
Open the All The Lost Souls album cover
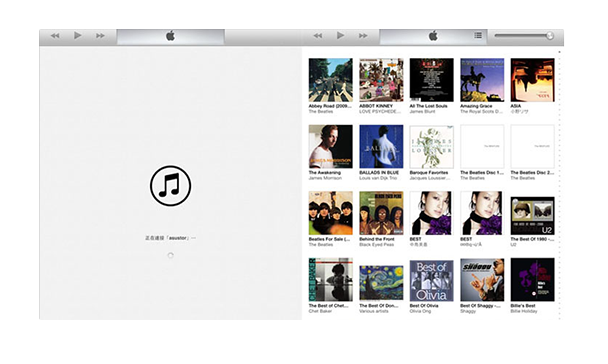pos(432,80)
